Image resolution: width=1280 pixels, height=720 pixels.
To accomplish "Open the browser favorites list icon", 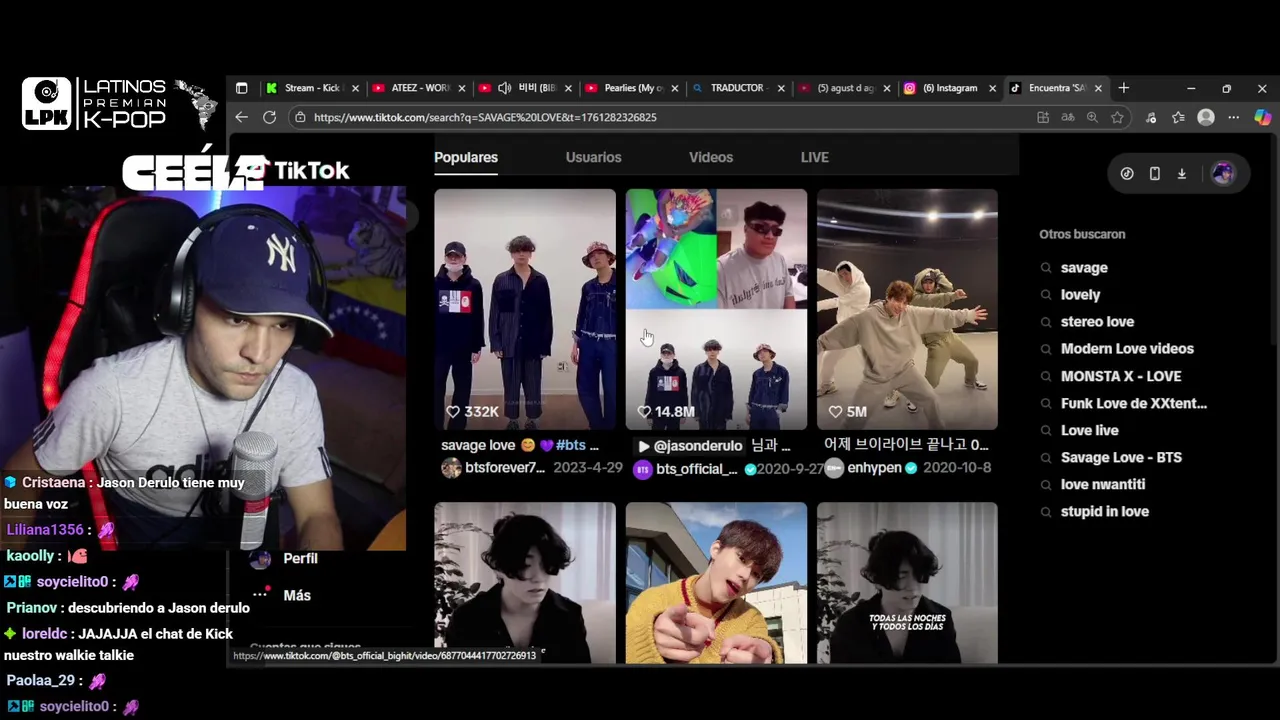I will click(x=1179, y=117).
